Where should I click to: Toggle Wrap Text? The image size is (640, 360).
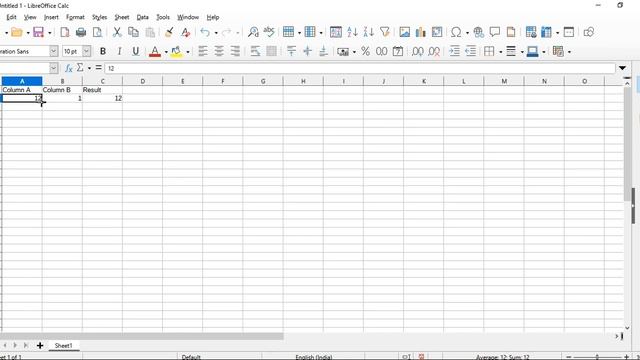(256, 51)
